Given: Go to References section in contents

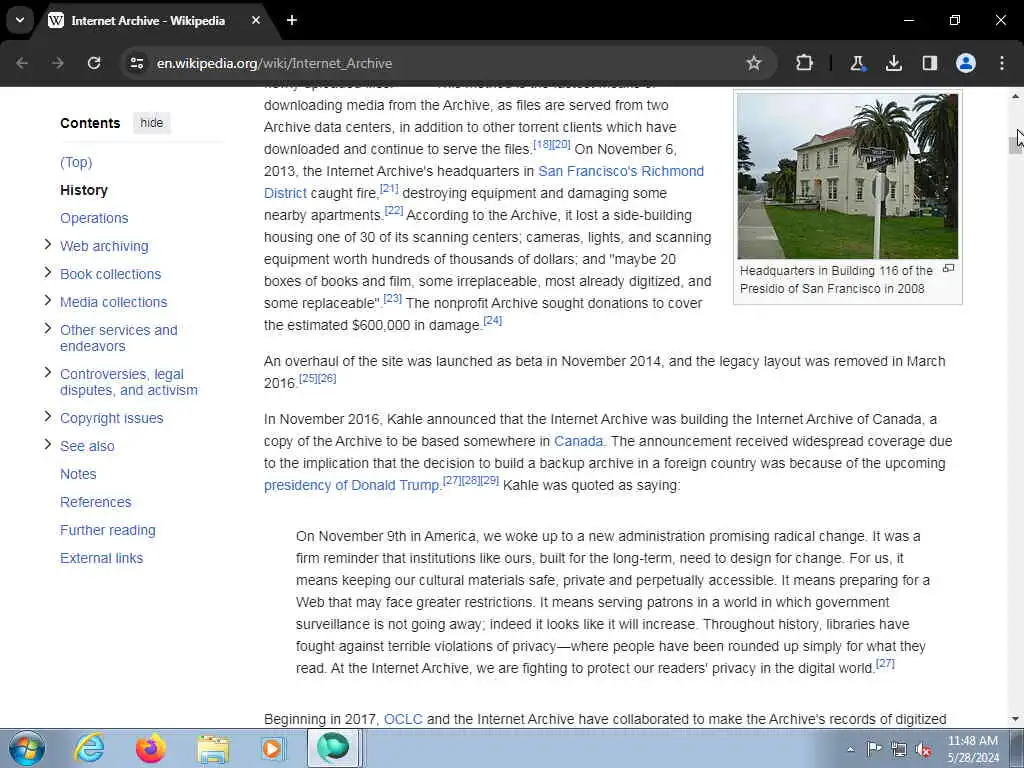Looking at the screenshot, I should tap(95, 502).
